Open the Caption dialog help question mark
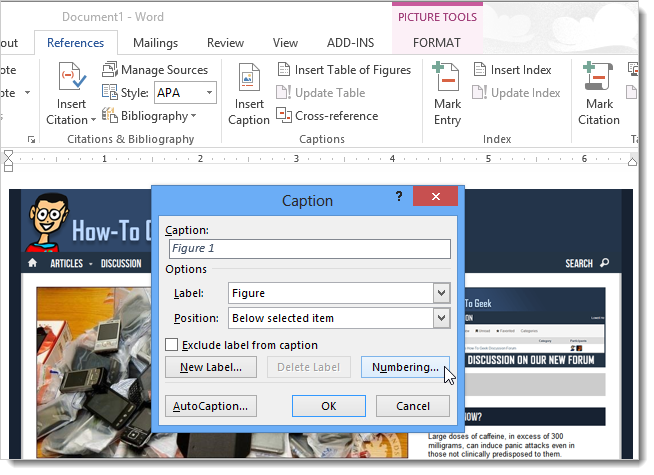 tap(399, 196)
